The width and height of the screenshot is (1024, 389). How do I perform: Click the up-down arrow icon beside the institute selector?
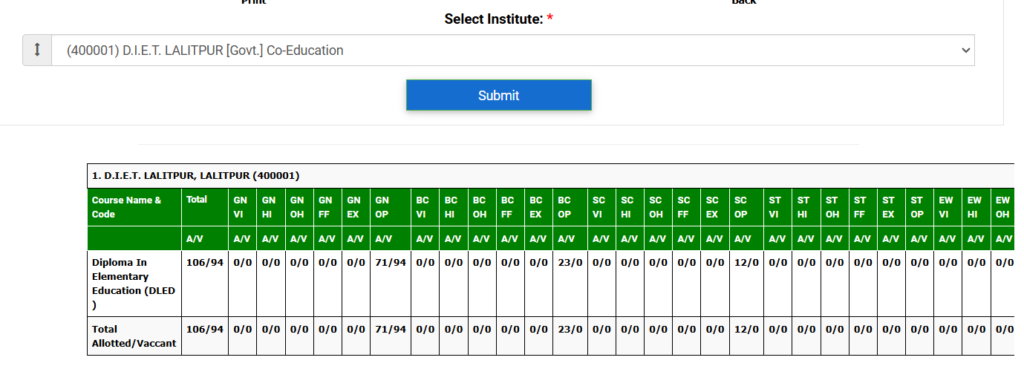point(37,50)
